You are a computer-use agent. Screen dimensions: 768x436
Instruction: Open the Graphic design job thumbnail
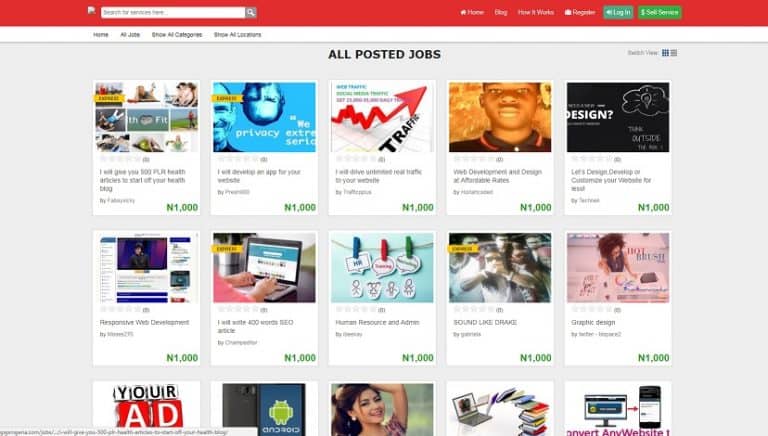tap(618, 267)
